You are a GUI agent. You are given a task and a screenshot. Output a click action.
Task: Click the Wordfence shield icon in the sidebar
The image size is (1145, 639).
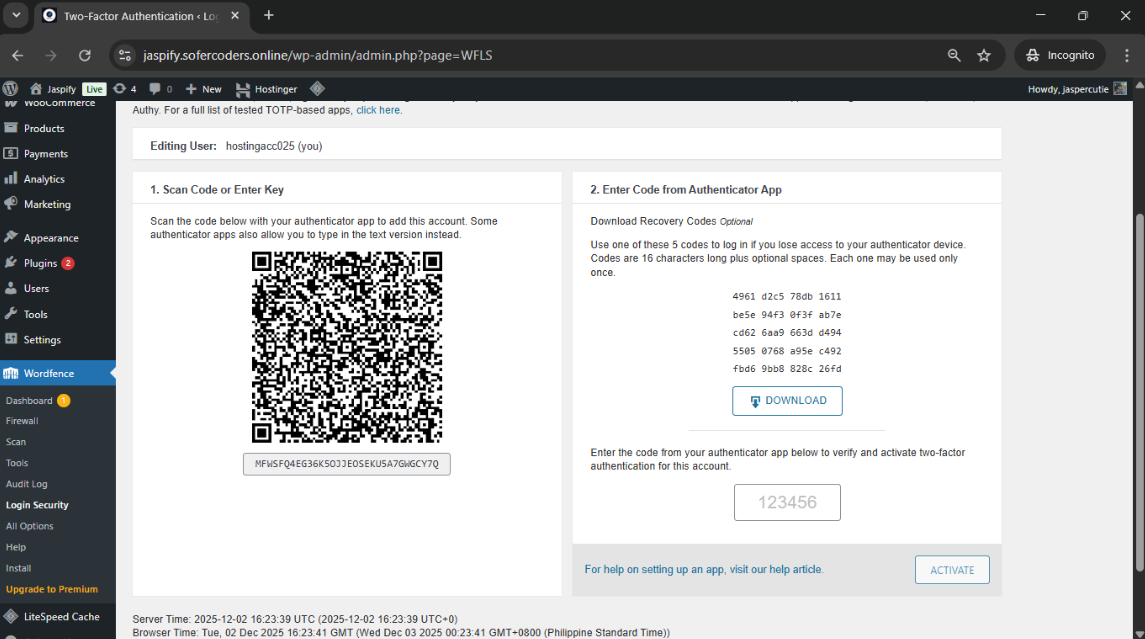(11, 372)
